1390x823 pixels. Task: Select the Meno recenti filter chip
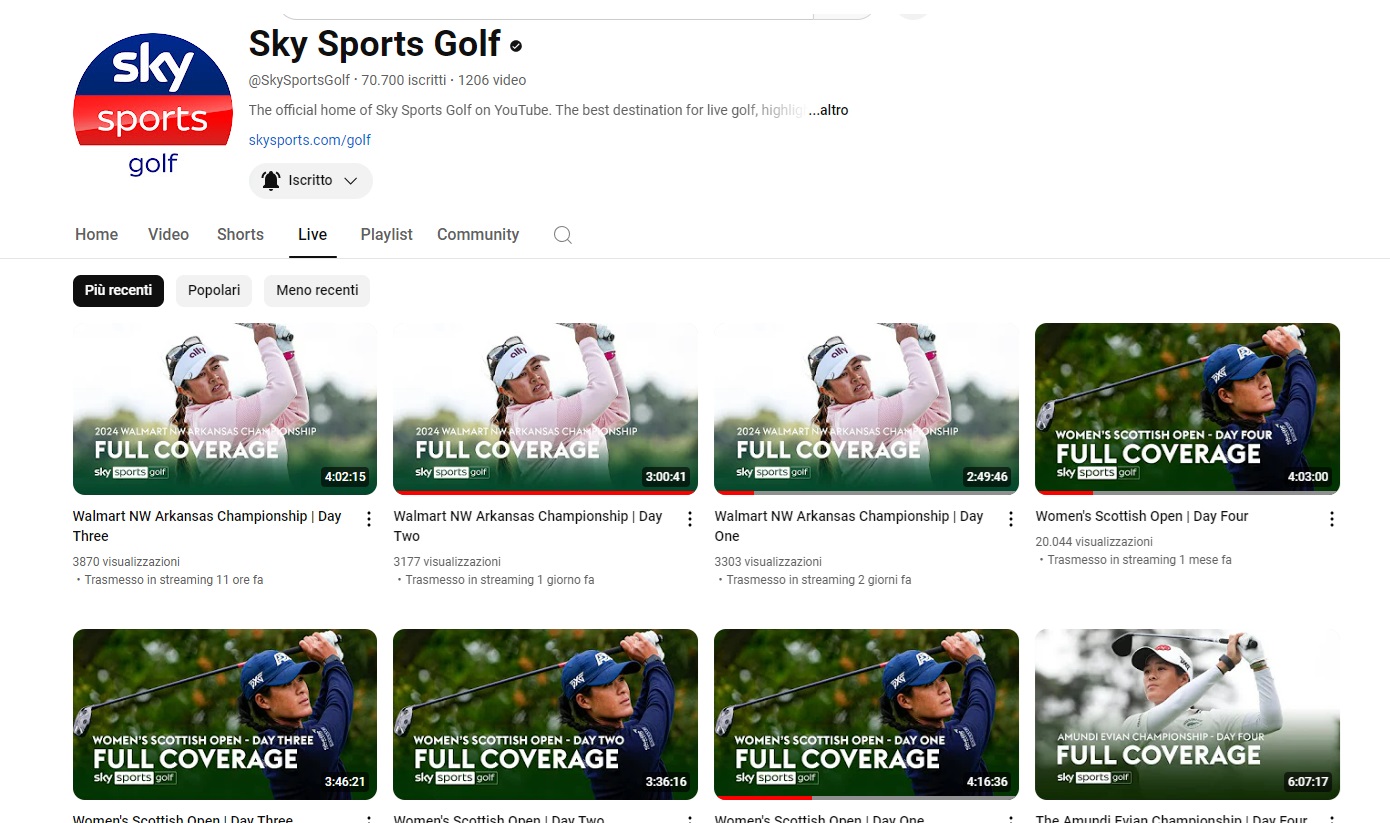317,291
